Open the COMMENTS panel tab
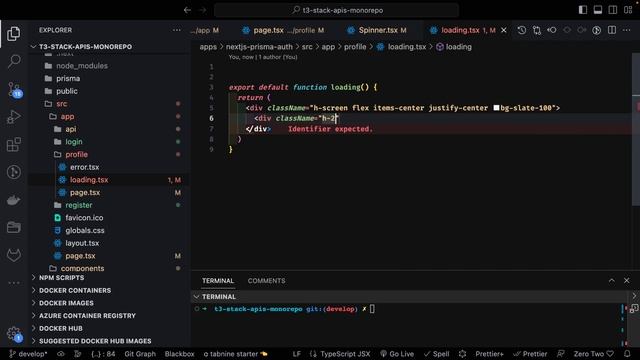 coord(267,281)
